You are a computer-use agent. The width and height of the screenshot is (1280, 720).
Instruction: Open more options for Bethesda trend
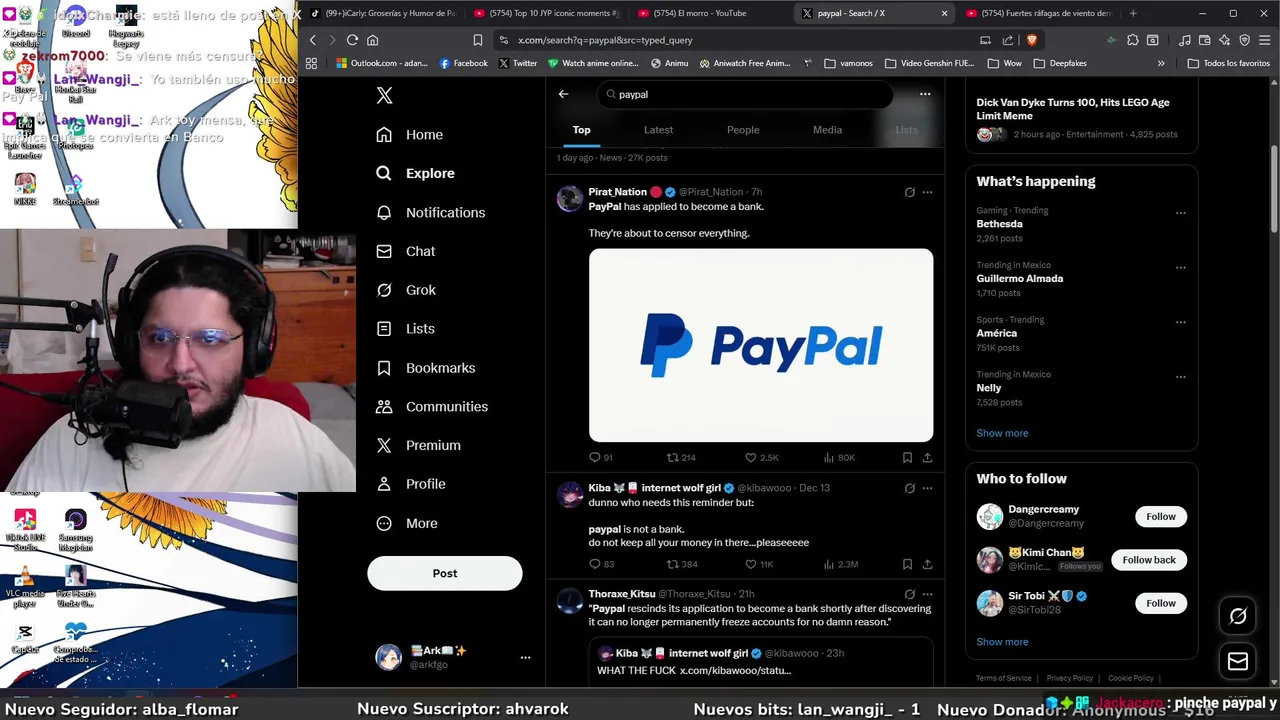[1181, 212]
